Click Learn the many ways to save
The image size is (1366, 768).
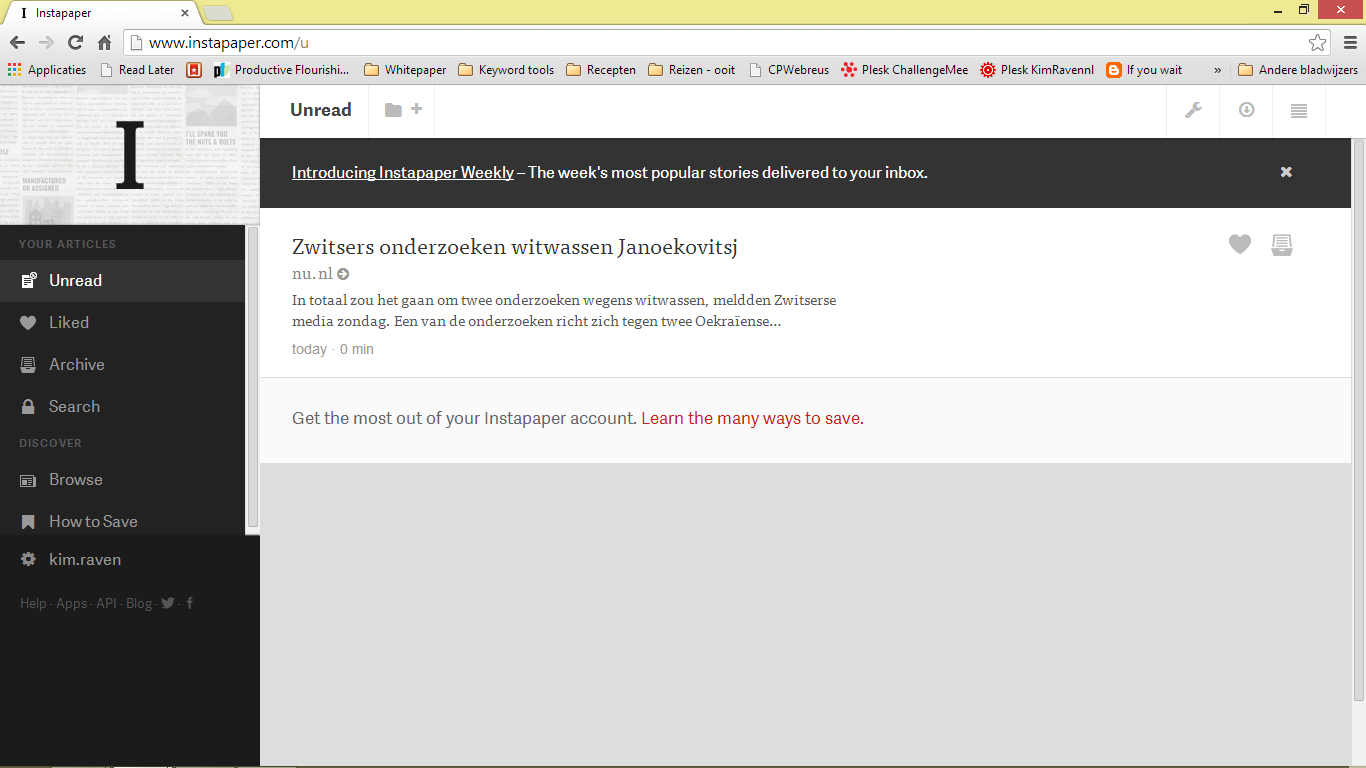(752, 418)
